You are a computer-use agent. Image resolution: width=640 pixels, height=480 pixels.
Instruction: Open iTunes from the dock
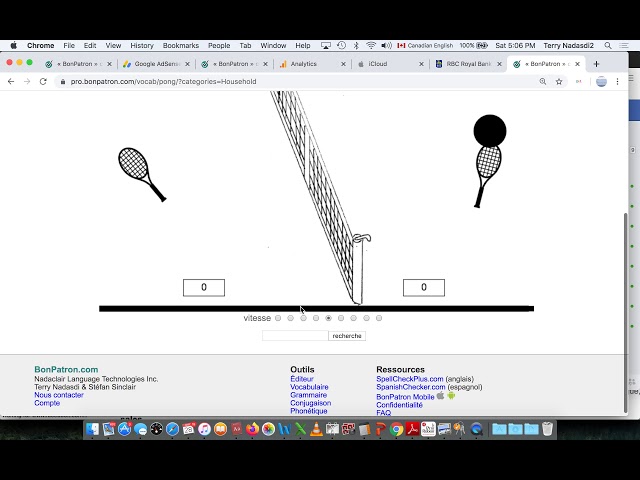(x=204, y=429)
